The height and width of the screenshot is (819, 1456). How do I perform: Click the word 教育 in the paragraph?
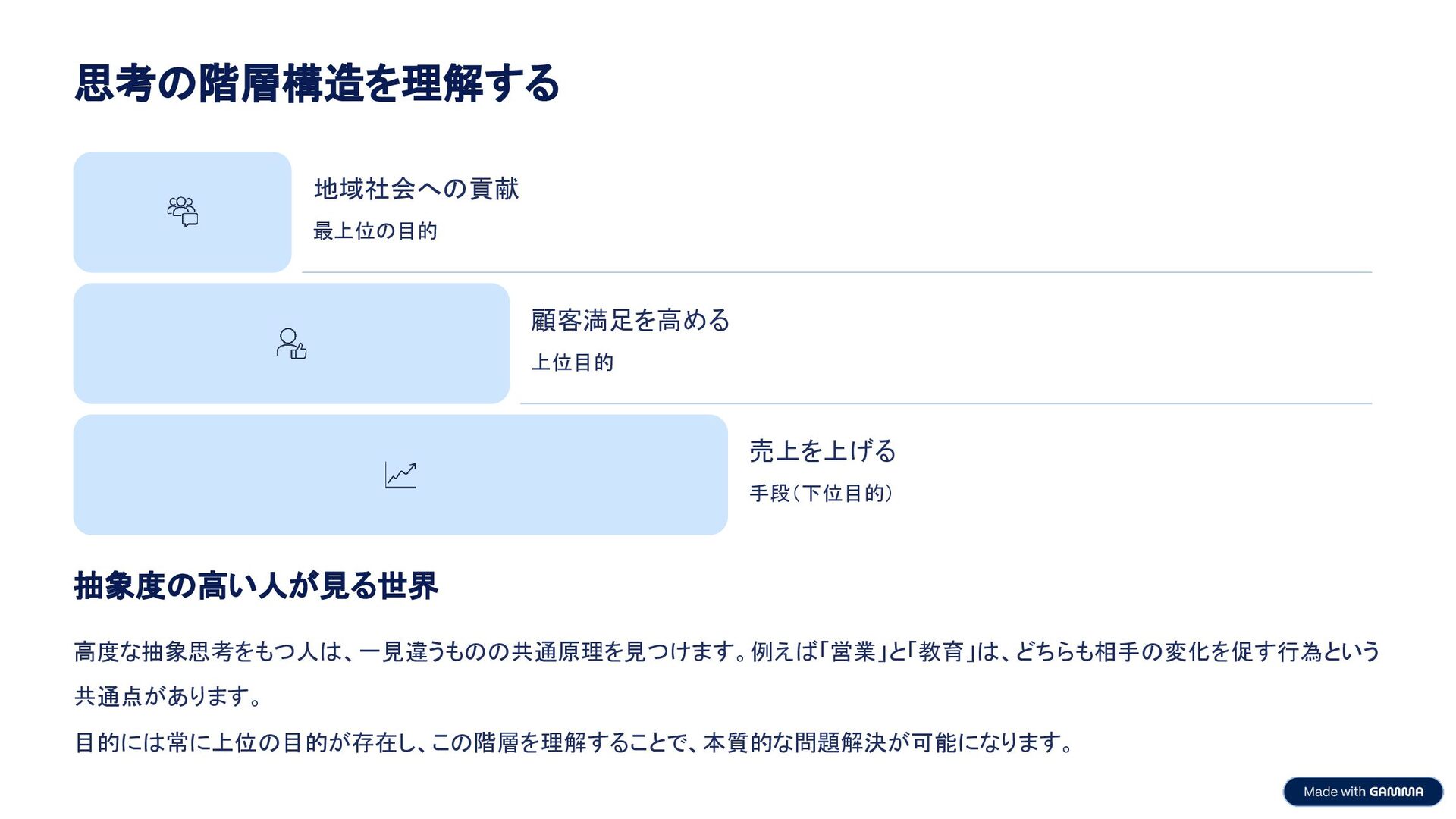(940, 651)
